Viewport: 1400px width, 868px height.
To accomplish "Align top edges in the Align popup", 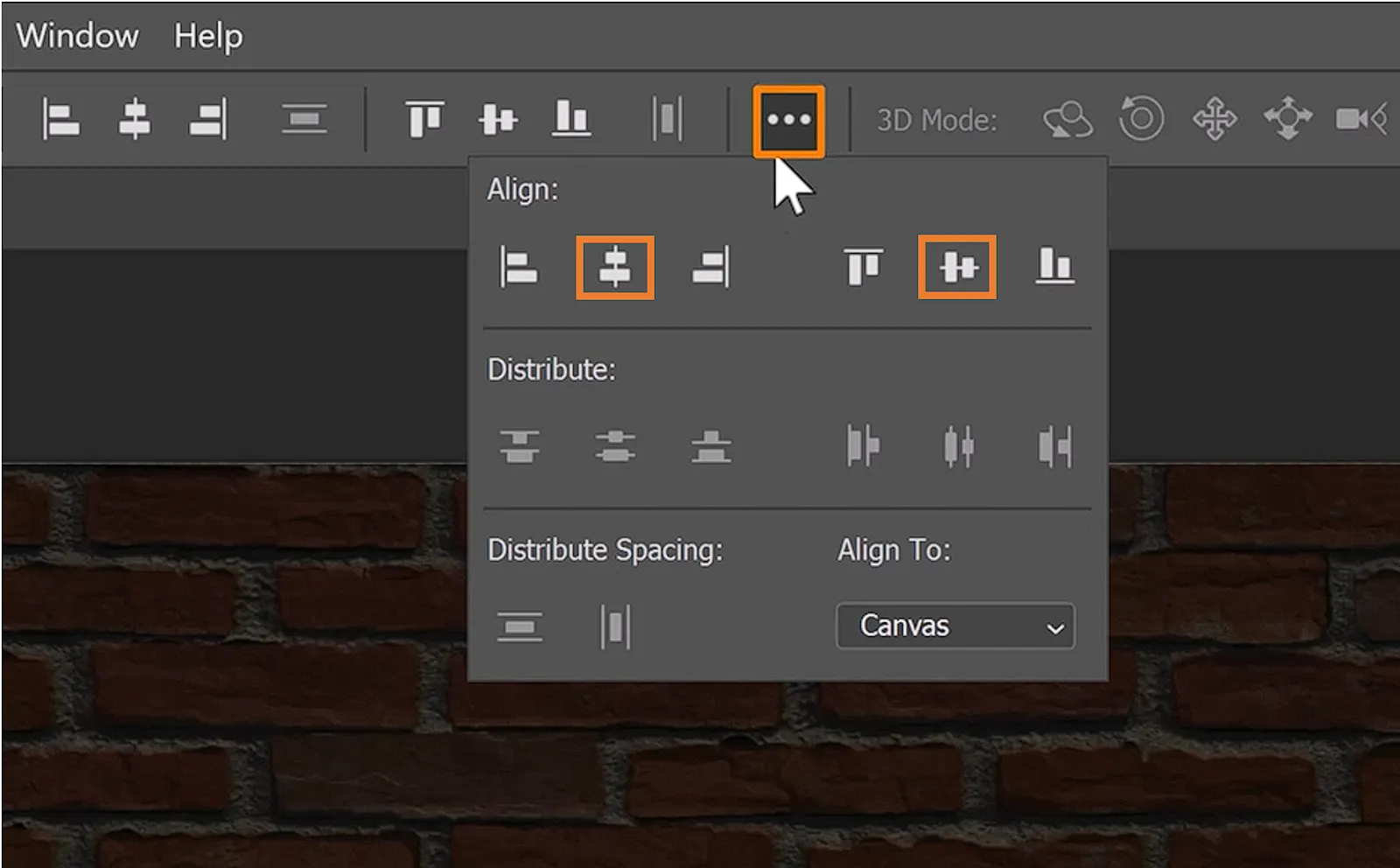I will (x=863, y=267).
